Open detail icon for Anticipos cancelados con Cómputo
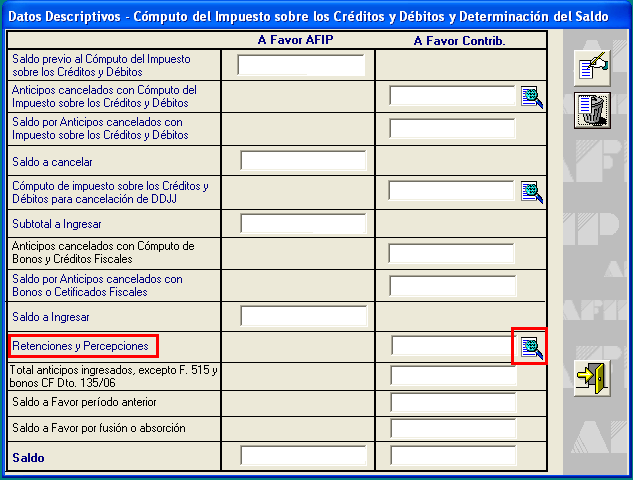Screen dimensions: 633x480 pos(531,97)
